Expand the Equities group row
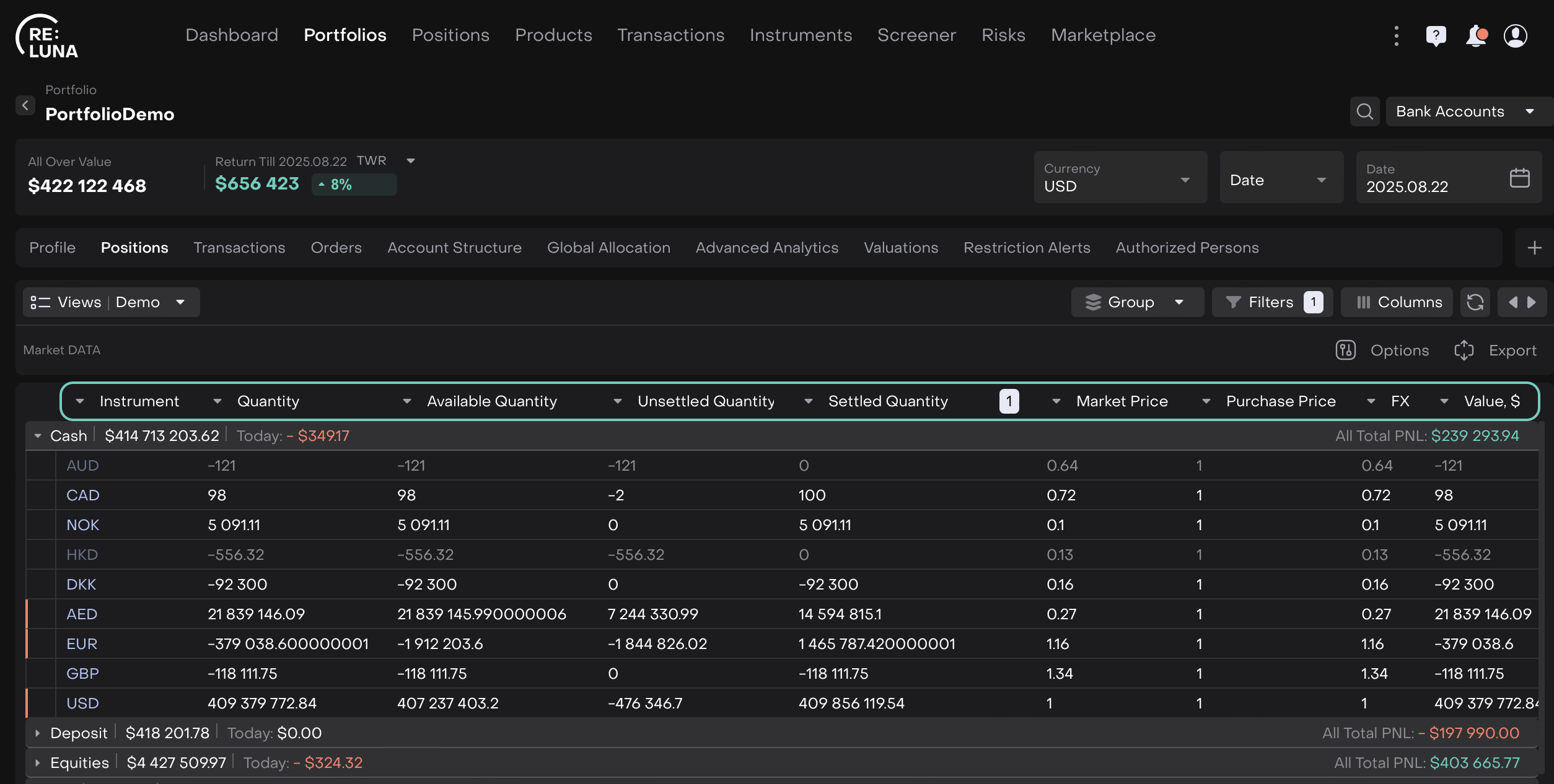Viewport: 1554px width, 784px height. click(x=38, y=763)
